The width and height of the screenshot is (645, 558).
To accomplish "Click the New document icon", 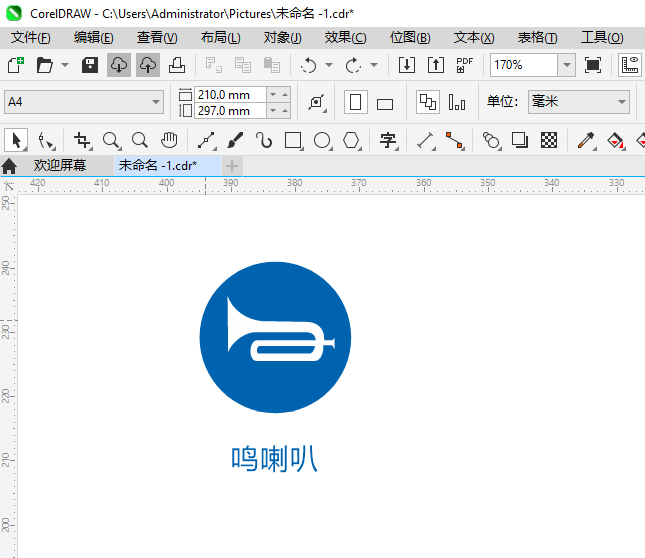I will click(16, 65).
